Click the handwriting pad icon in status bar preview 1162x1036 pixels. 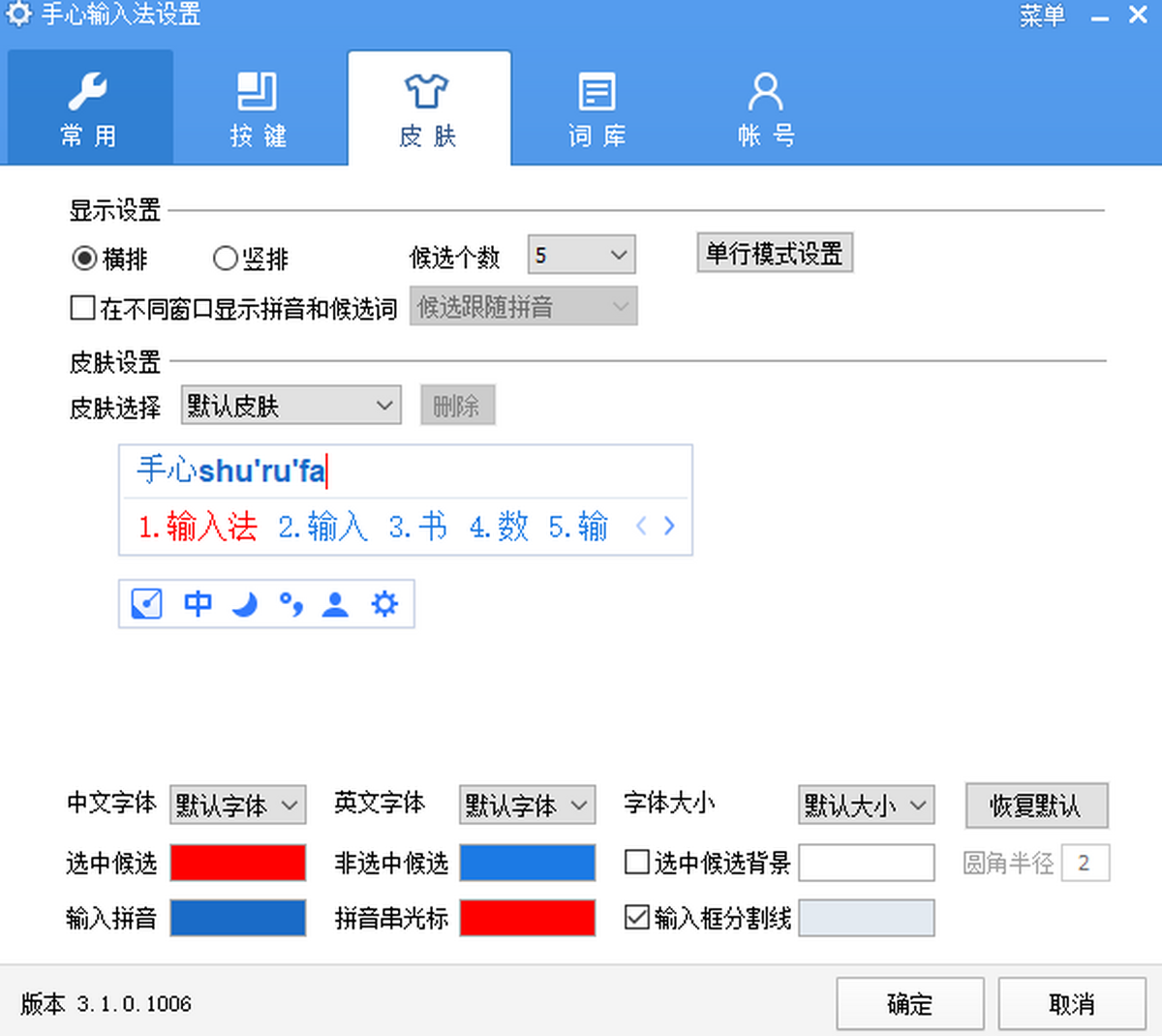coord(146,604)
